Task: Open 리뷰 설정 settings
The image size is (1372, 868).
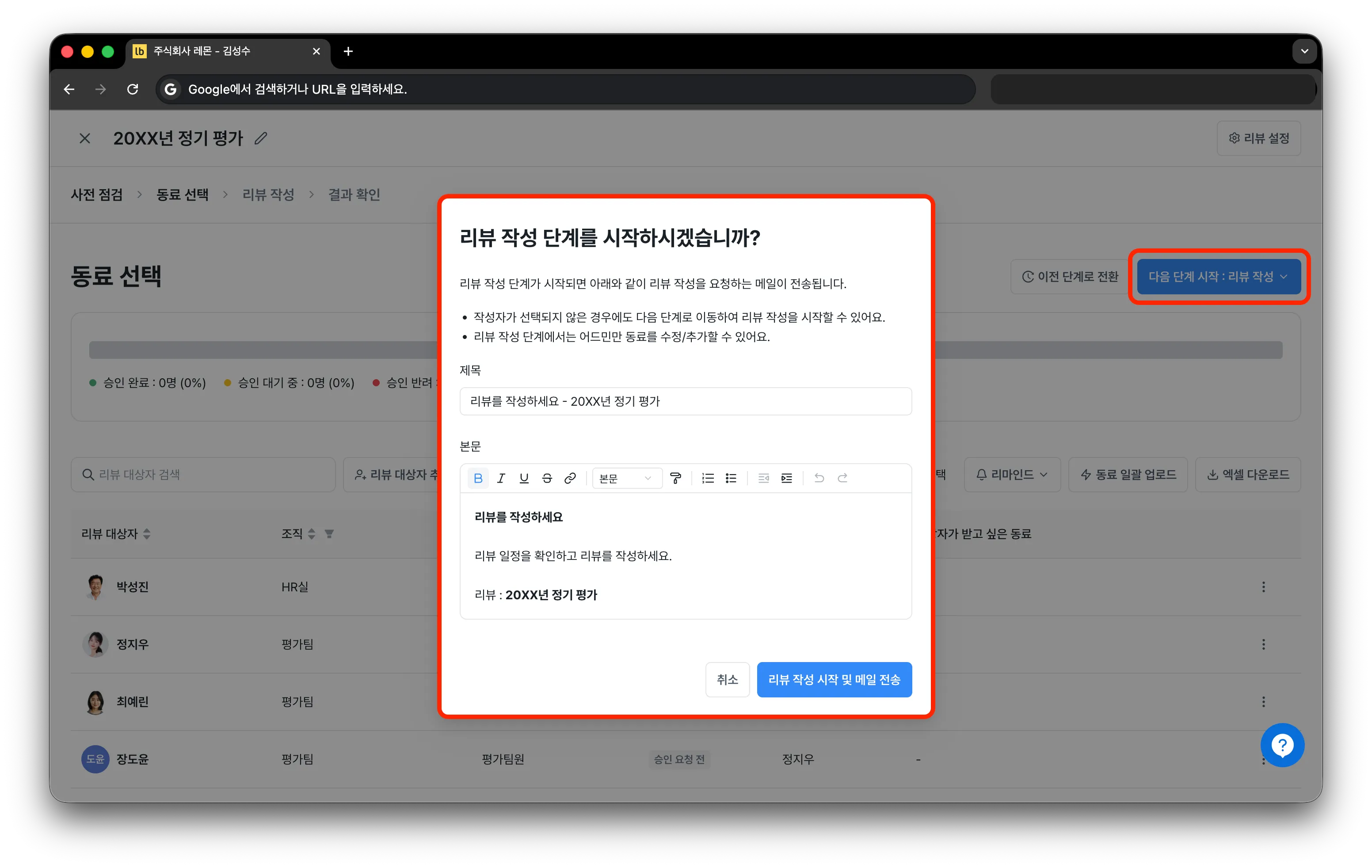Action: click(1258, 138)
